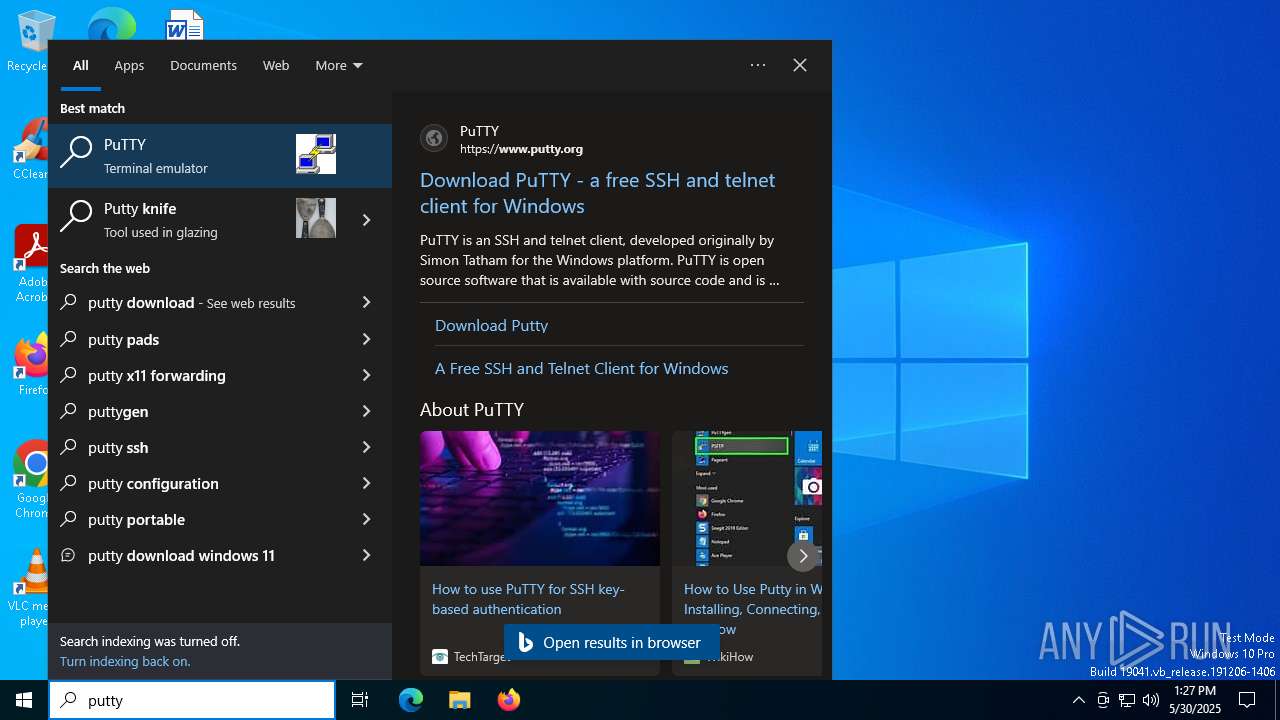Click TechTarget article keyboard thumbnail

(540, 498)
